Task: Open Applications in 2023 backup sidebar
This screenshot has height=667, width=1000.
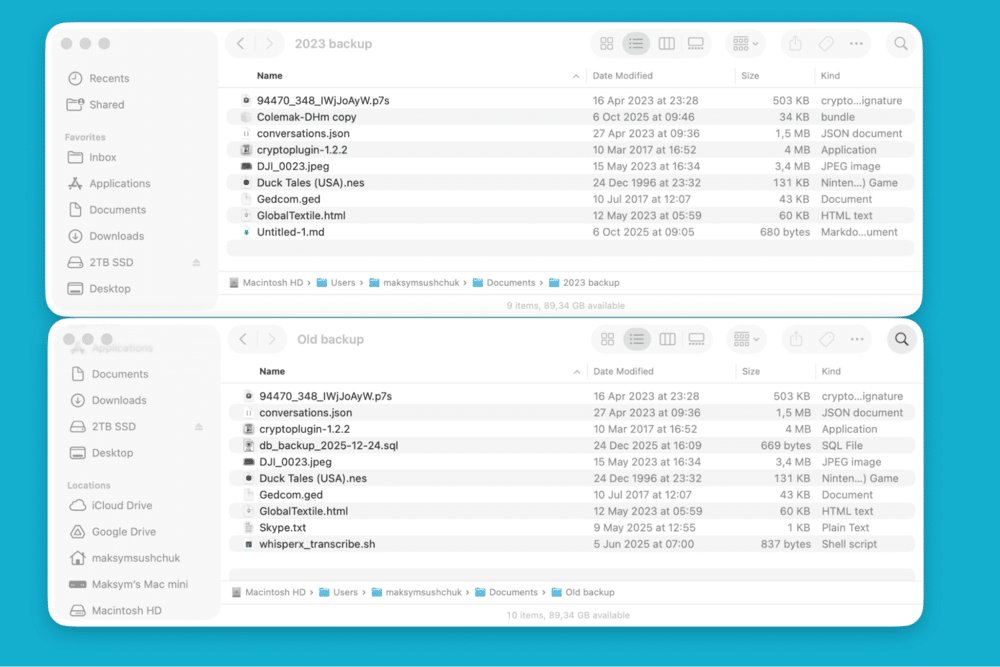Action: 109,183
